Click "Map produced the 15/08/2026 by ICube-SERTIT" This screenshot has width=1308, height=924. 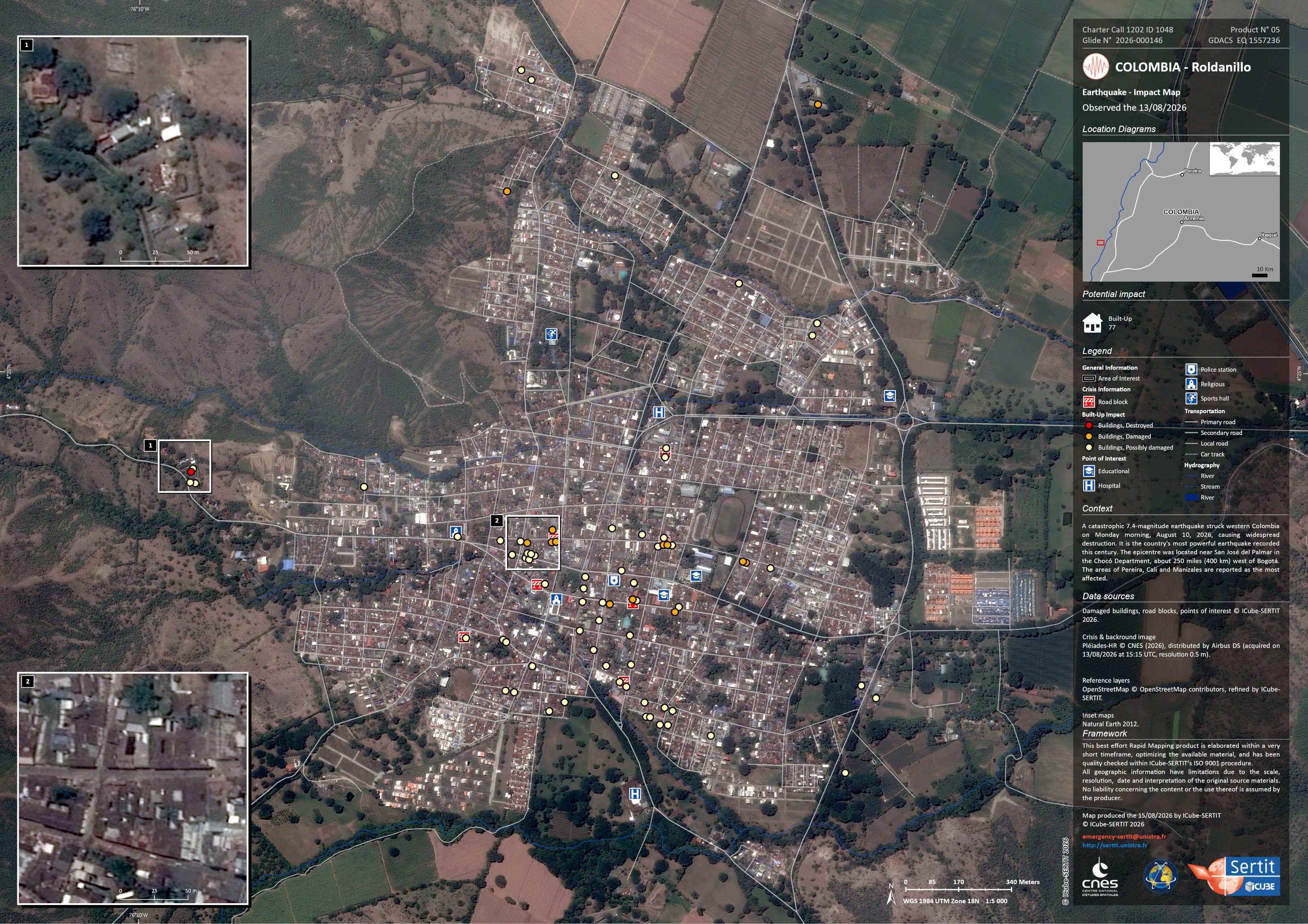pyautogui.click(x=1151, y=816)
